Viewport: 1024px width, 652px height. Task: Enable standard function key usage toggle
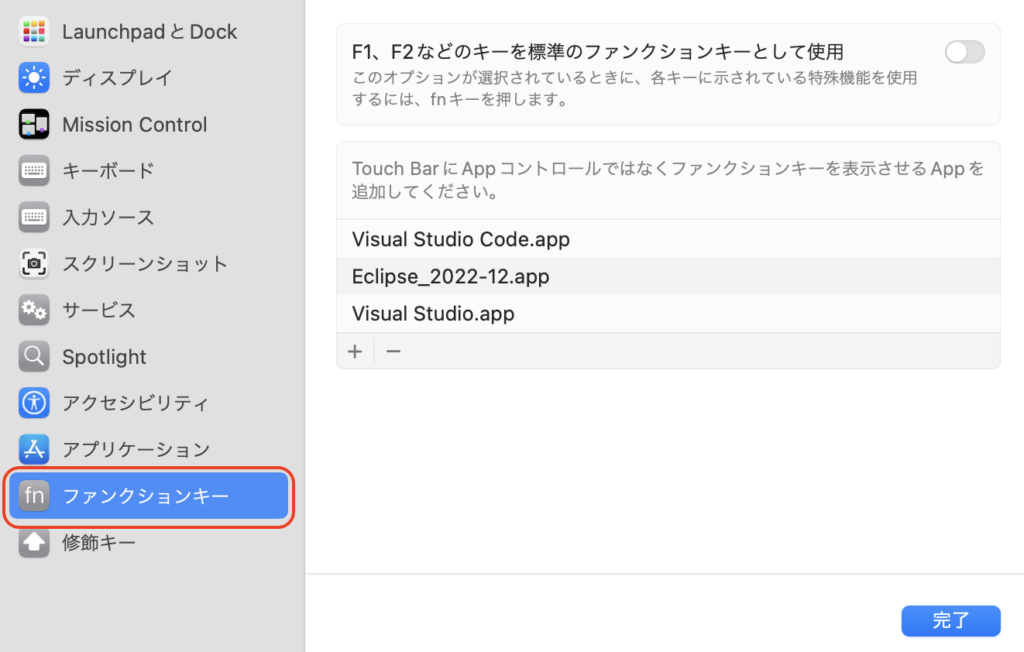click(963, 51)
